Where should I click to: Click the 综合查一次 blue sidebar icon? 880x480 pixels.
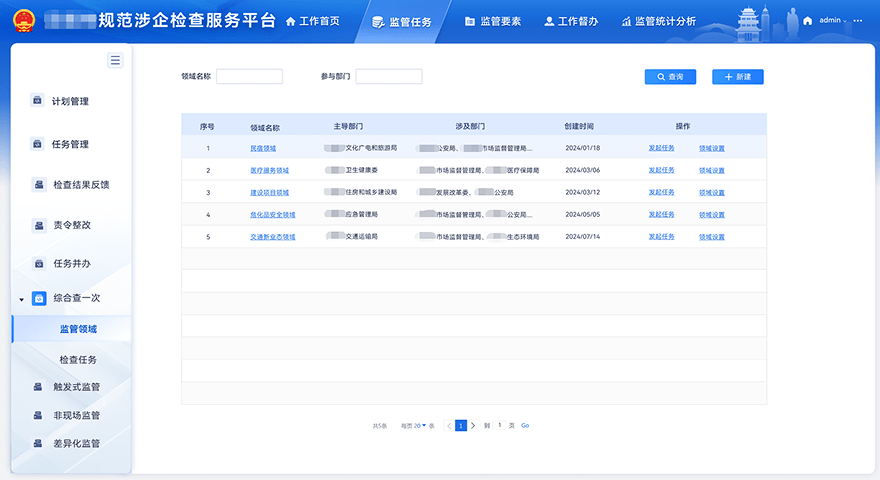tap(39, 298)
